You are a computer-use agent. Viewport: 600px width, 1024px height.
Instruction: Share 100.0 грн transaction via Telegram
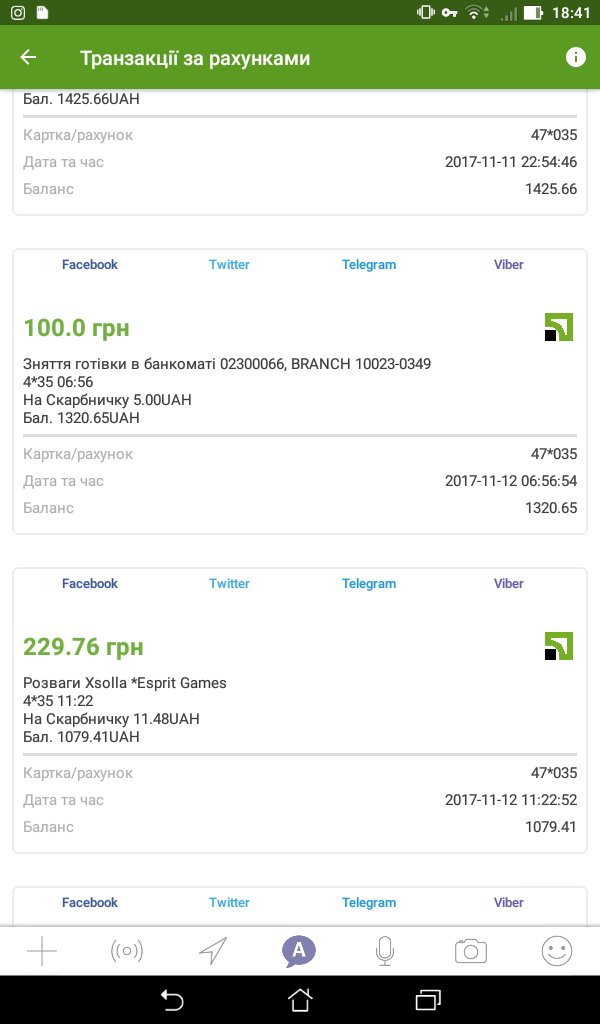pos(369,265)
